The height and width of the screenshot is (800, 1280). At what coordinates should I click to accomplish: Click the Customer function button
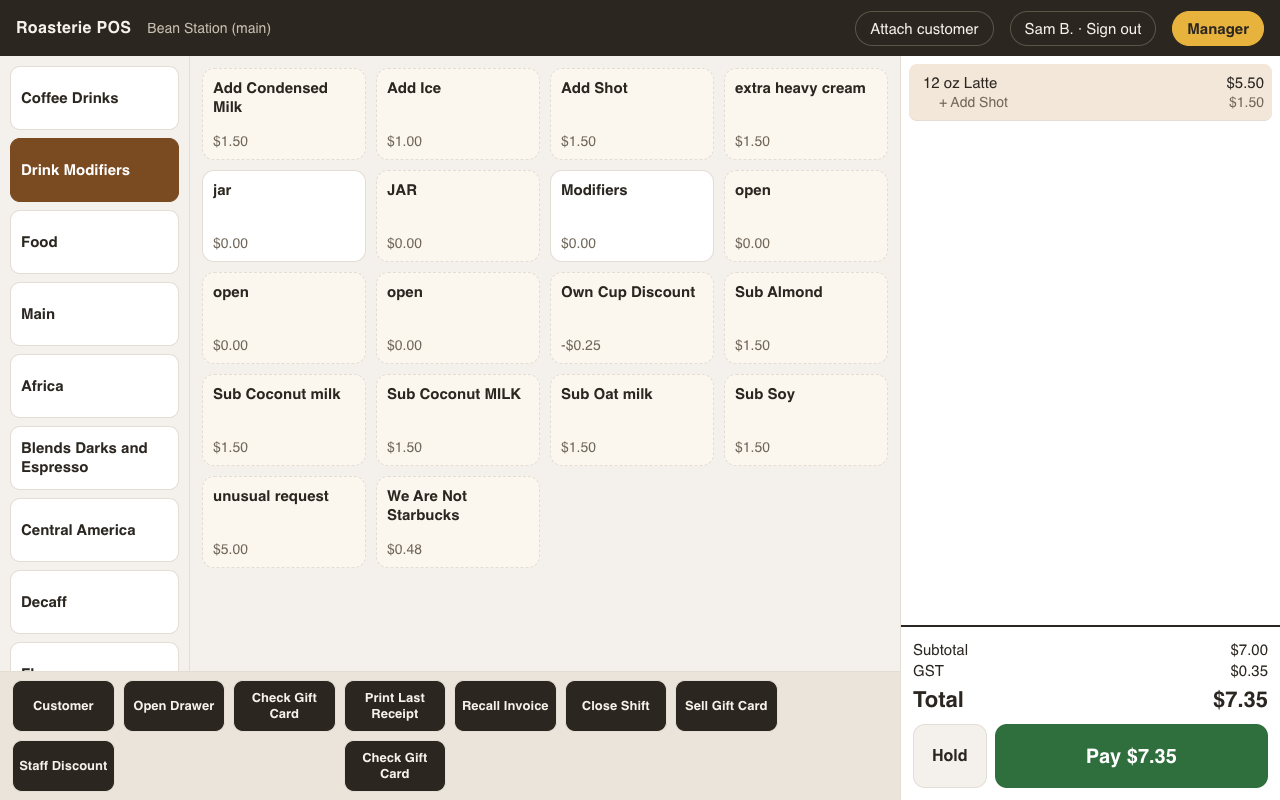(63, 706)
